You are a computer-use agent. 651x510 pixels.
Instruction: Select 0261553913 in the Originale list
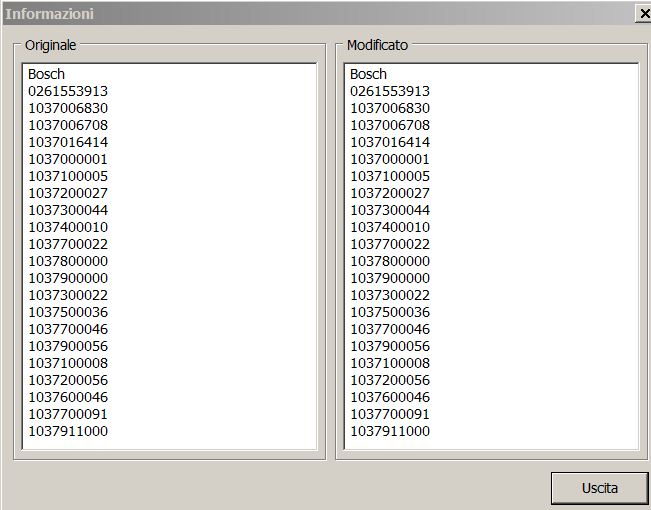coord(68,91)
